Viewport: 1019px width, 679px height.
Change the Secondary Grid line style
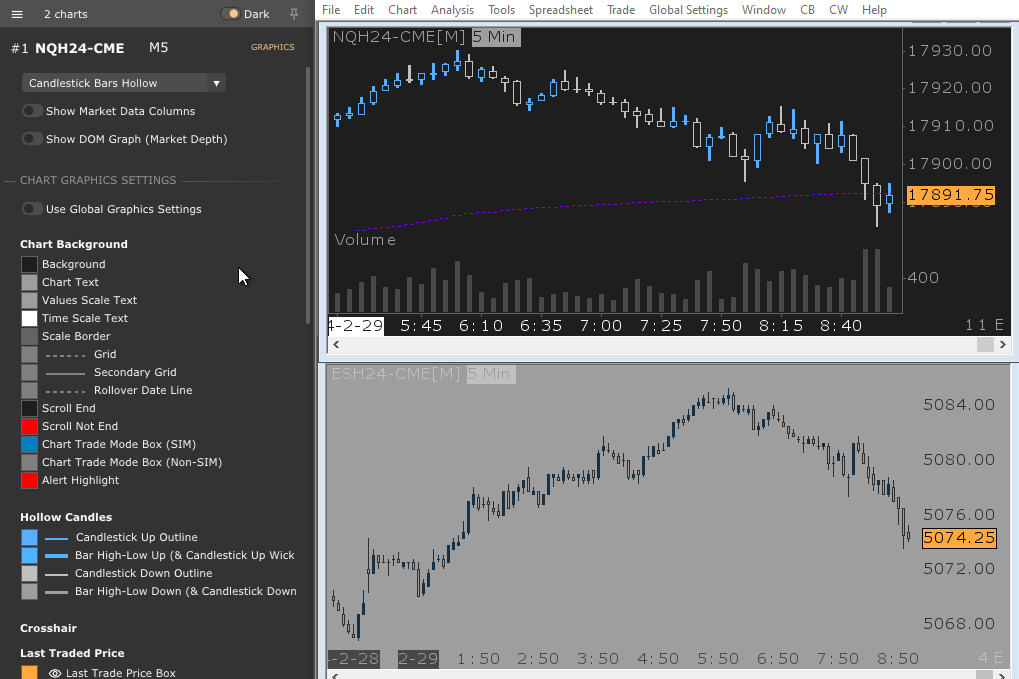pos(66,373)
